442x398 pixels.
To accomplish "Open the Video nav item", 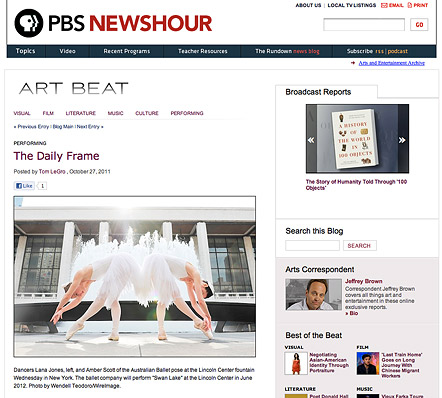I will coord(67,51).
